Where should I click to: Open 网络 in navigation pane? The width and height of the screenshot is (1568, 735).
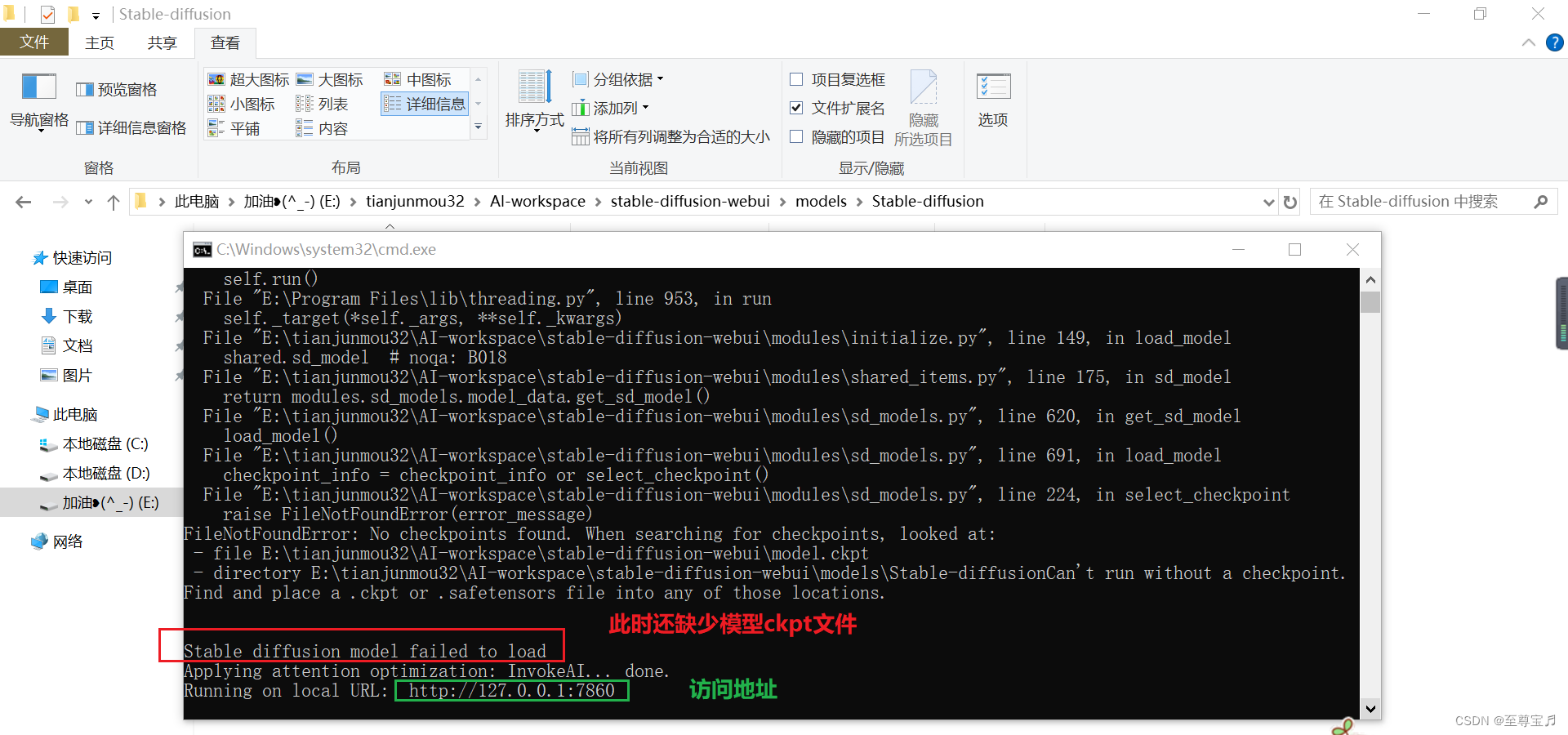[57, 542]
